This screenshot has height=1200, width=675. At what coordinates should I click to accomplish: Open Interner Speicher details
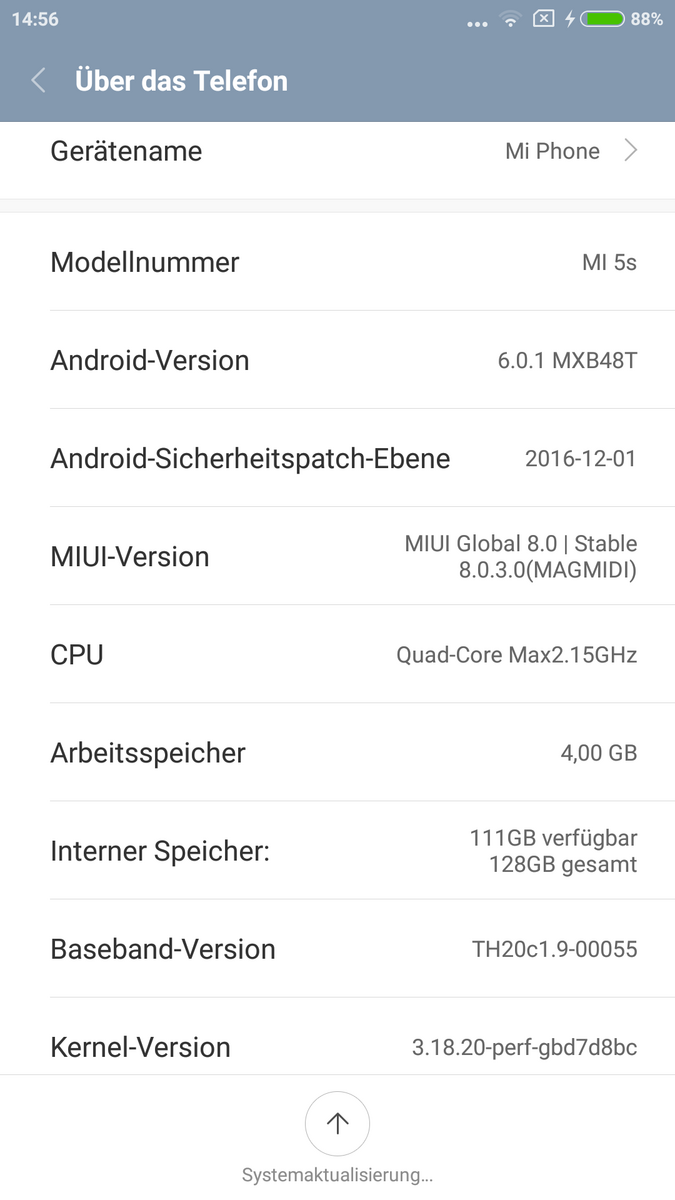pyautogui.click(x=337, y=850)
